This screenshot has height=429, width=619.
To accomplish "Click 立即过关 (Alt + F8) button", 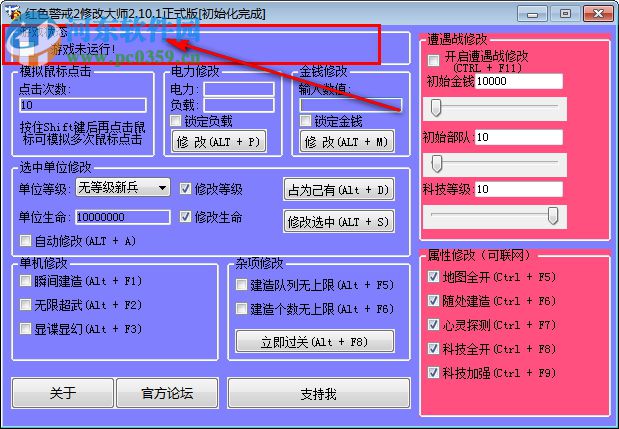I will click(315, 341).
